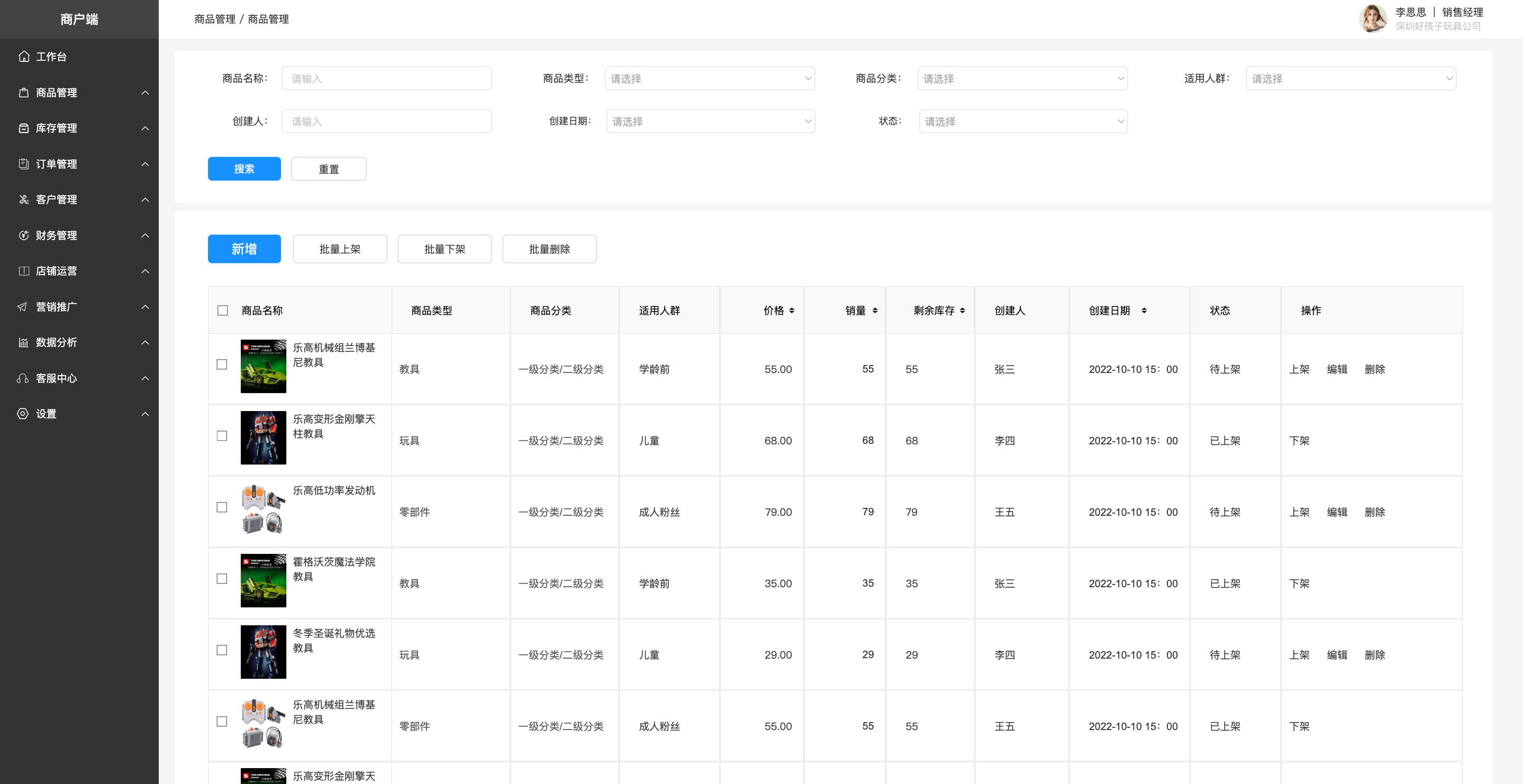Click 编辑 for 乐高低功率发动机
The image size is (1523, 784).
coord(1337,512)
